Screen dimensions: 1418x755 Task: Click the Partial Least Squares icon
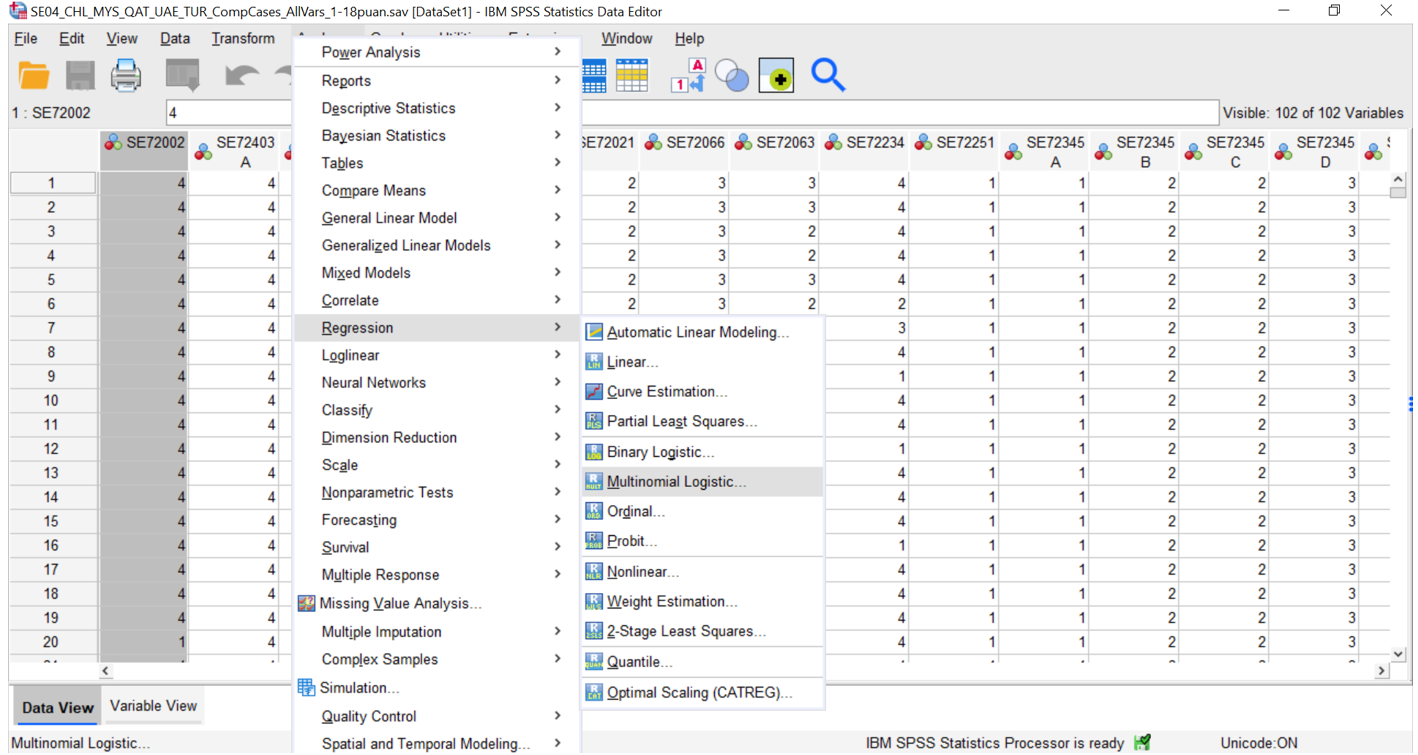click(594, 422)
